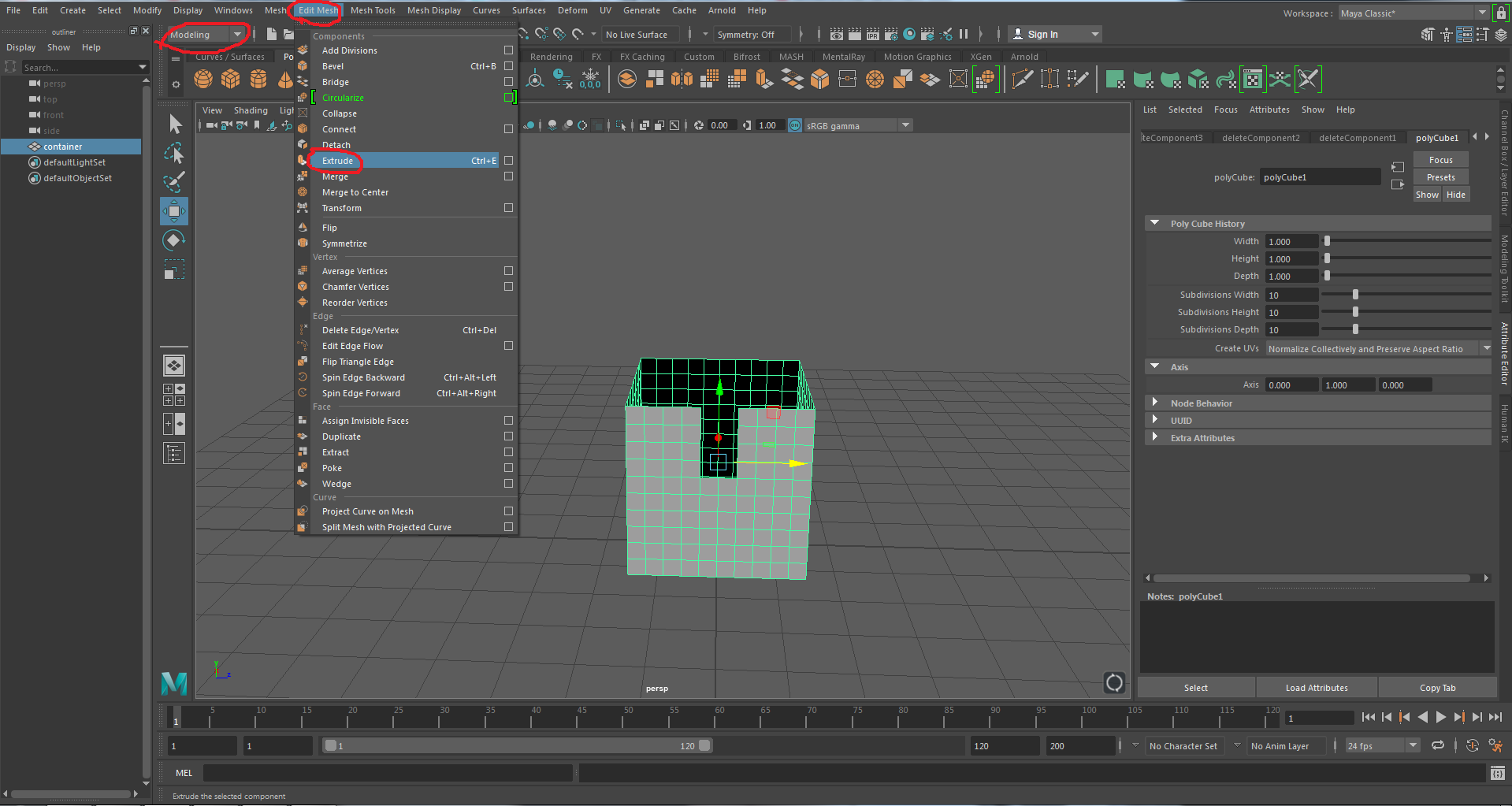Create a polygon cylinder from shelf
This screenshot has height=806, width=1512.
point(258,79)
